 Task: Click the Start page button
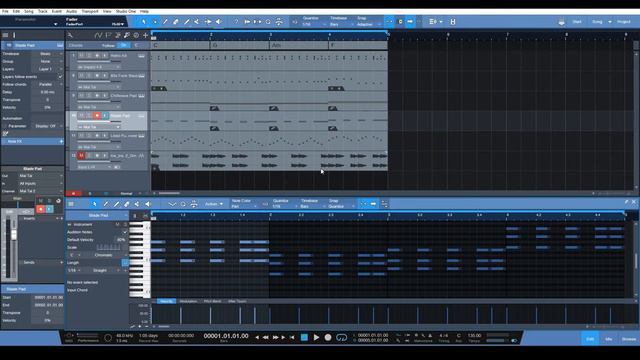pos(577,22)
